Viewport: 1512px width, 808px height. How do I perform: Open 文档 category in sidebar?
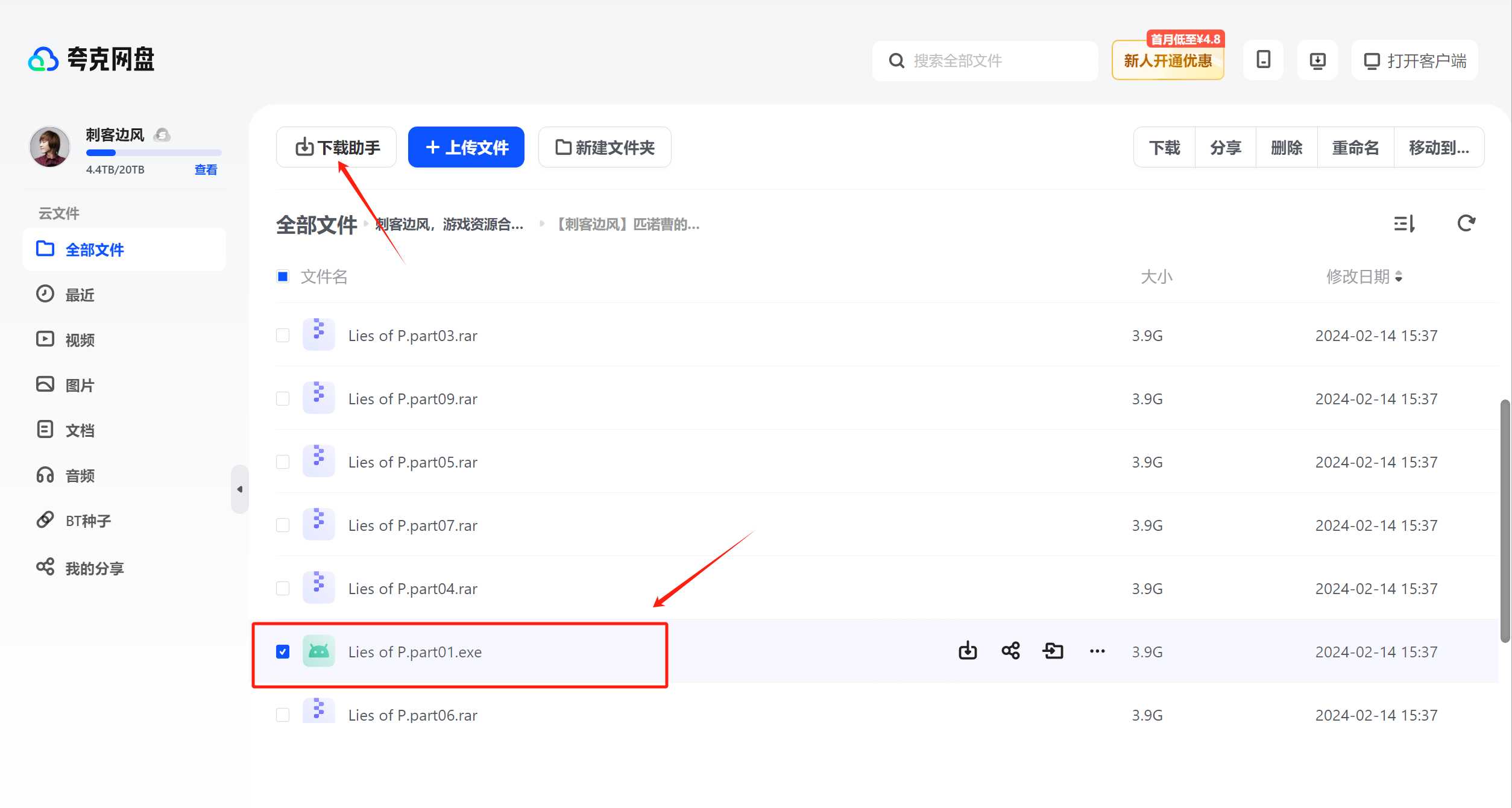124,430
